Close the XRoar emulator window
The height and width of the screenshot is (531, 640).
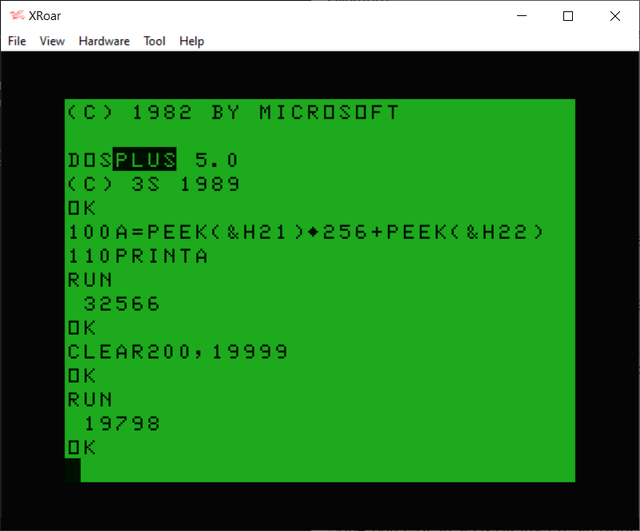614,16
